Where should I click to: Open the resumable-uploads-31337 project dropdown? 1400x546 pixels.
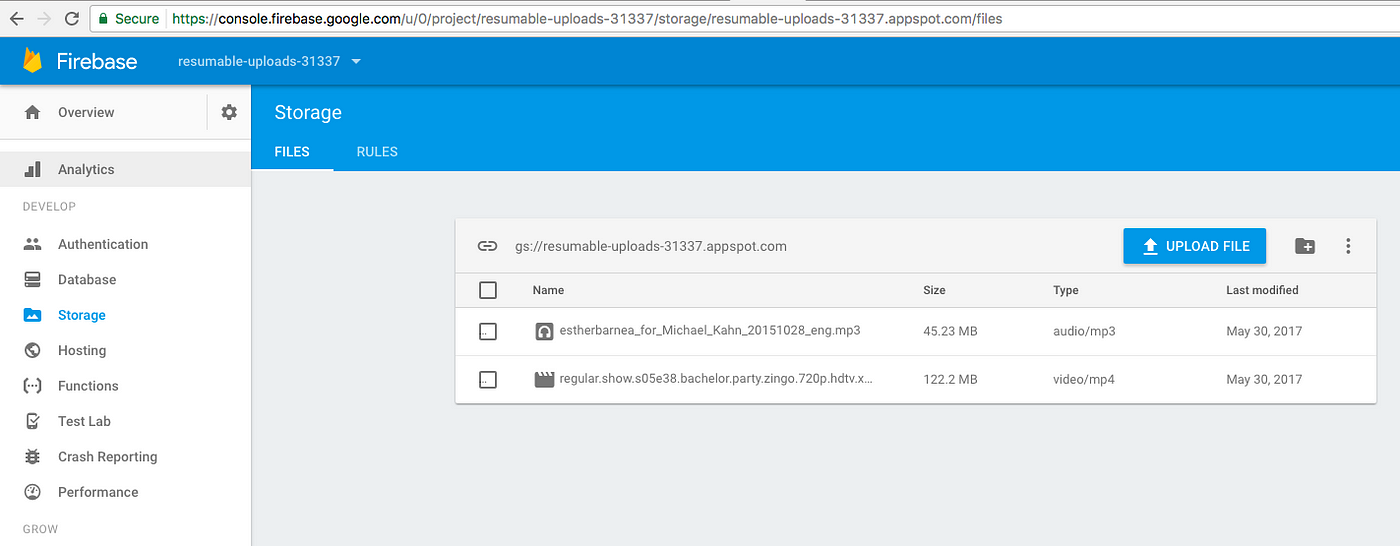(269, 61)
